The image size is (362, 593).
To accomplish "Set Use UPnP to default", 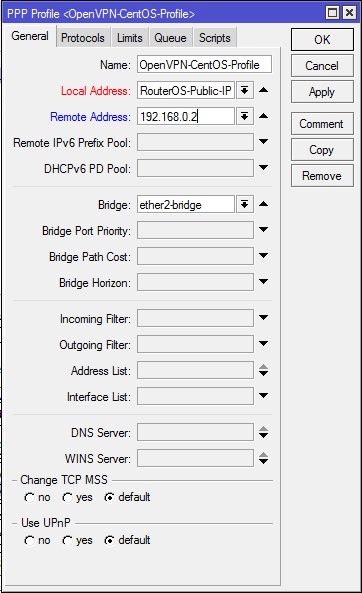I will [109, 540].
